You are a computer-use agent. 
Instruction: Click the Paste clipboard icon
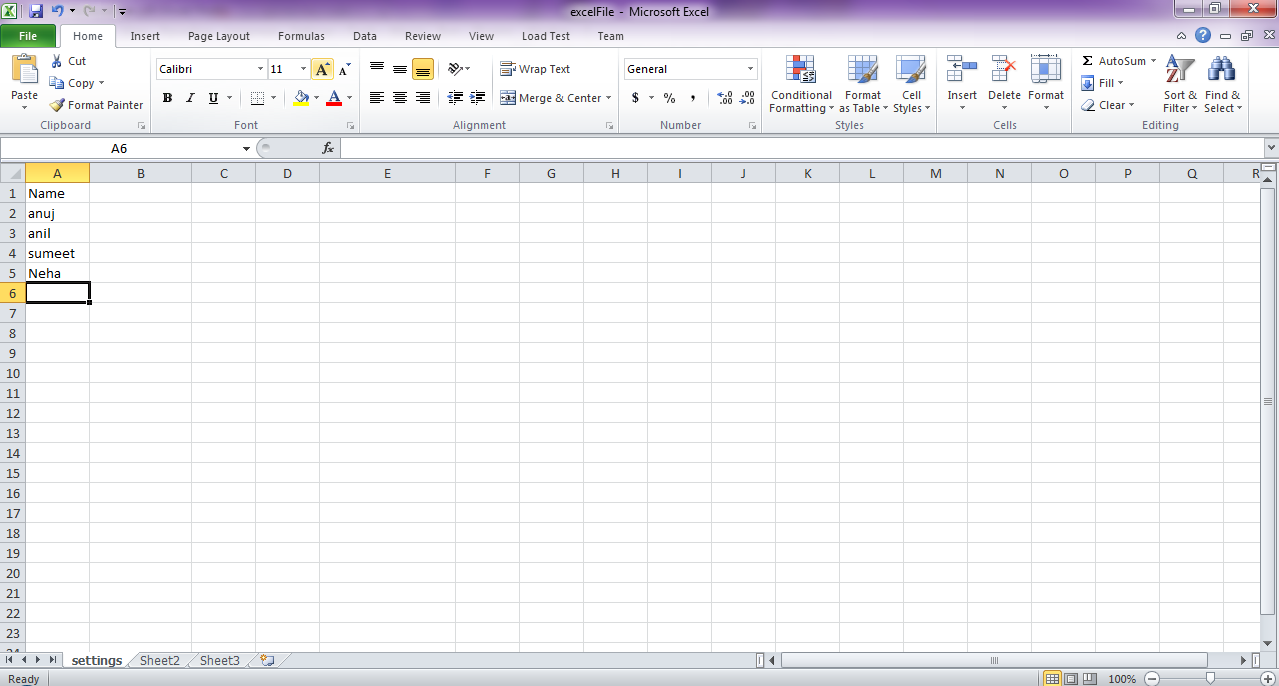point(24,69)
